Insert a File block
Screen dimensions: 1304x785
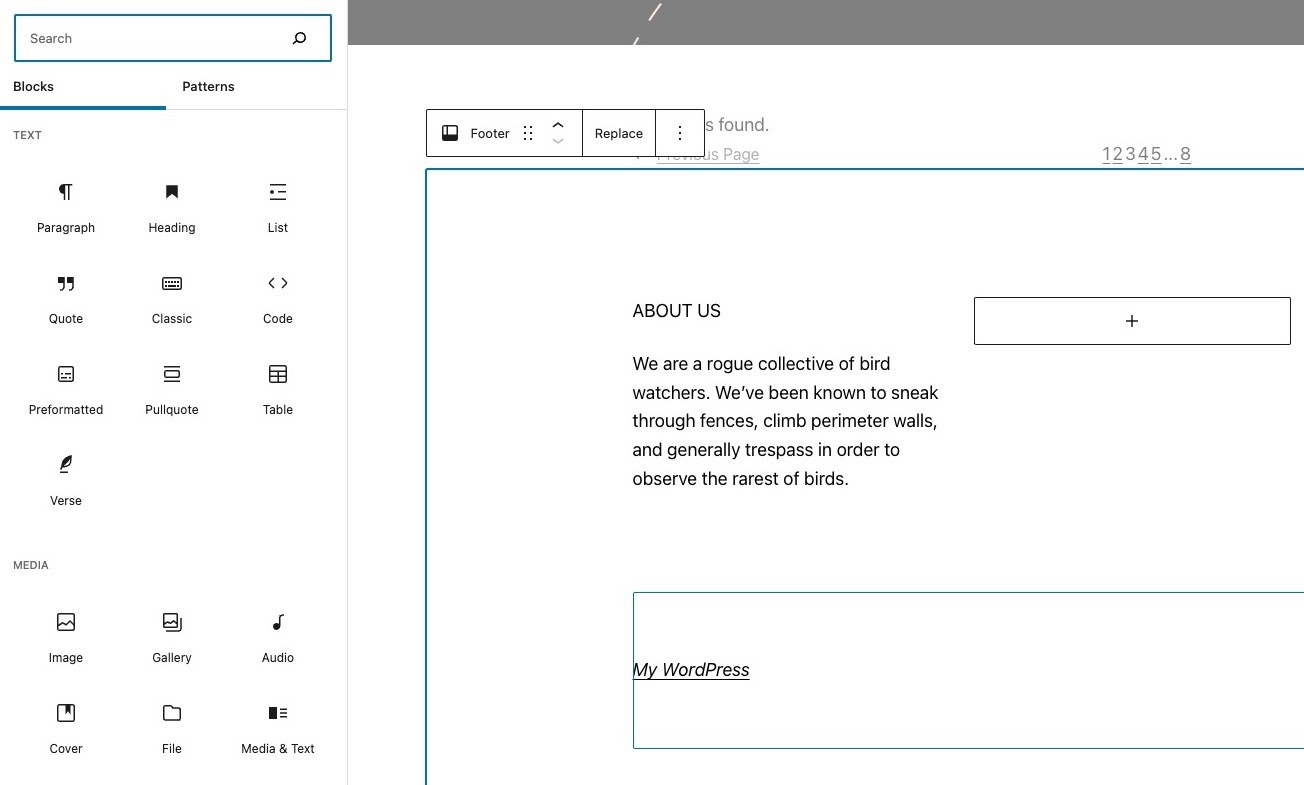pos(172,729)
